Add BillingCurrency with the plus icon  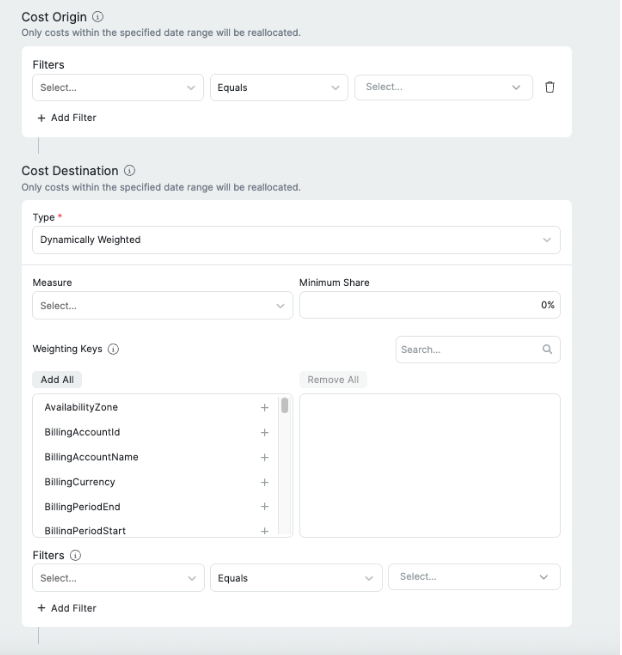click(x=264, y=482)
